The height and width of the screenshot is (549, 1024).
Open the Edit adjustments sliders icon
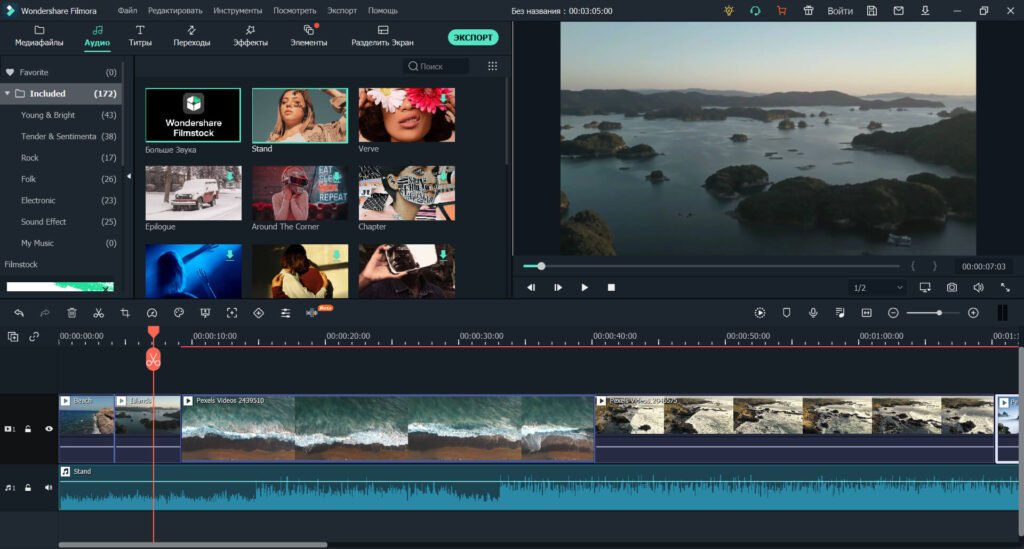point(285,313)
